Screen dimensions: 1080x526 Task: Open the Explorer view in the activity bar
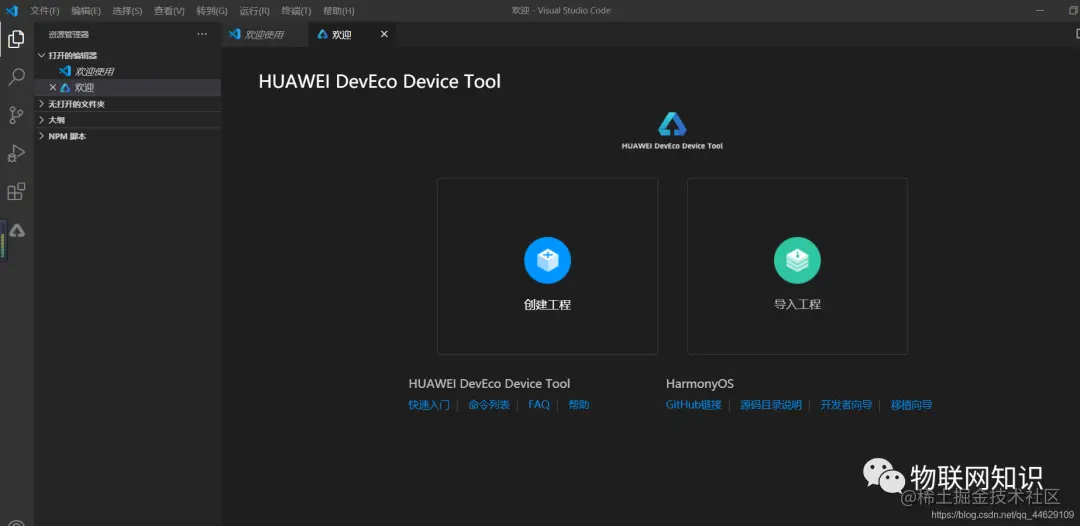click(17, 39)
